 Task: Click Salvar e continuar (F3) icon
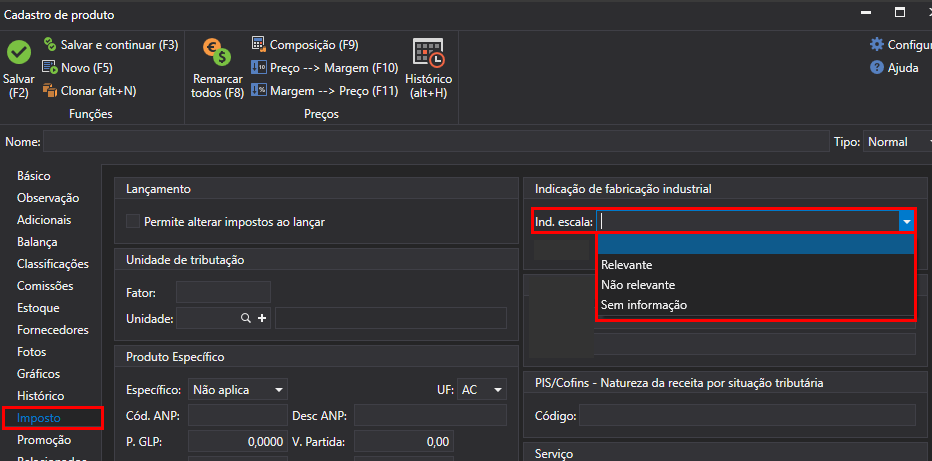[x=50, y=45]
